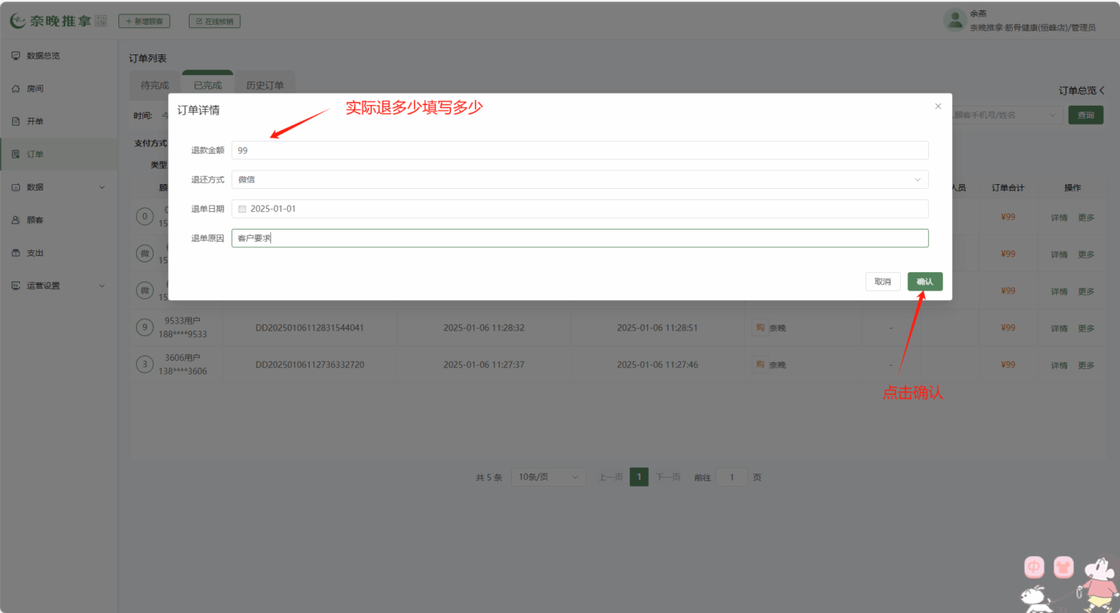
Task: Click 更多 link in 3606用户 row
Action: point(1086,366)
